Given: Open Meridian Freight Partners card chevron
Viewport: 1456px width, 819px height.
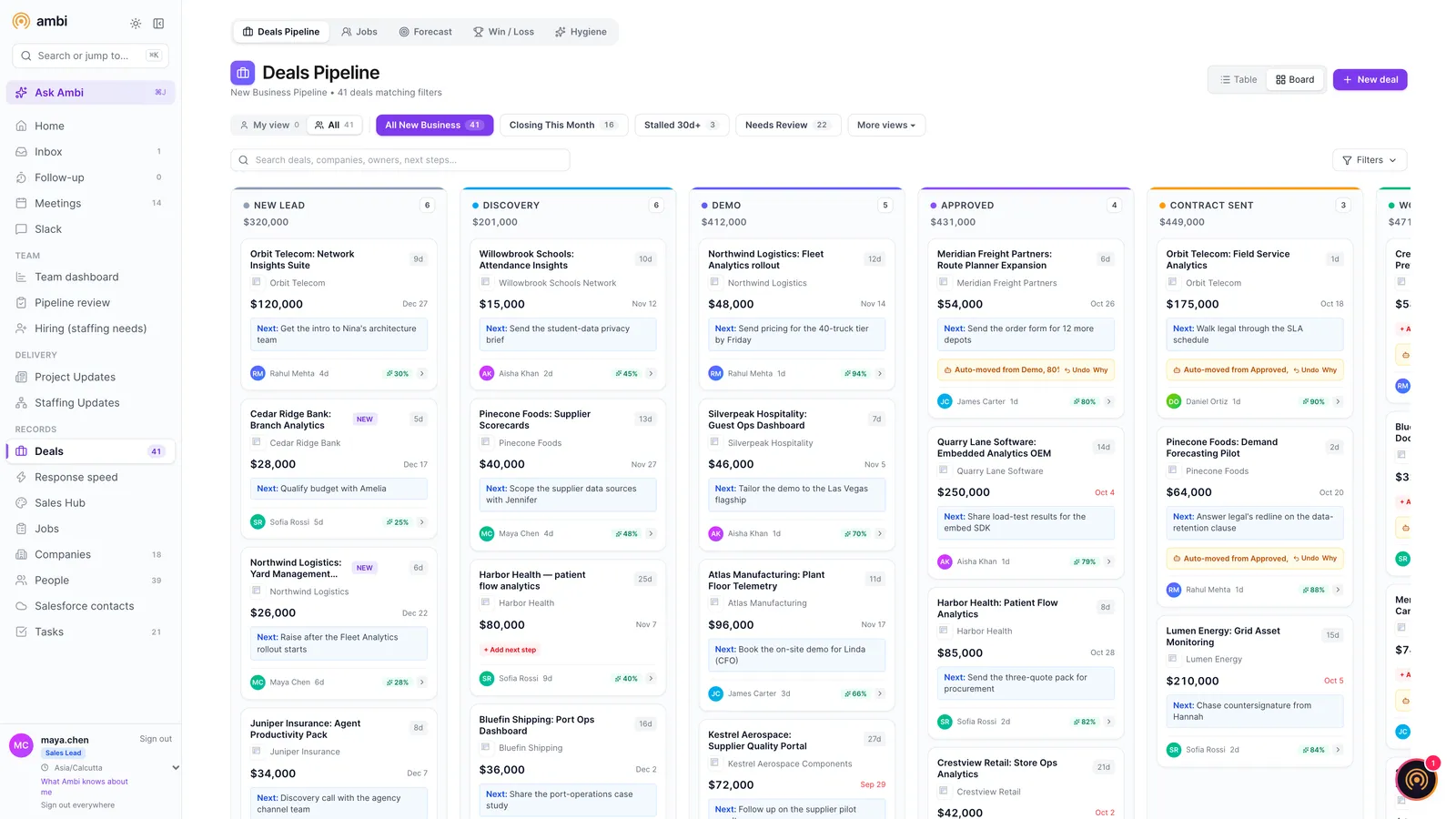Looking at the screenshot, I should tap(1109, 402).
